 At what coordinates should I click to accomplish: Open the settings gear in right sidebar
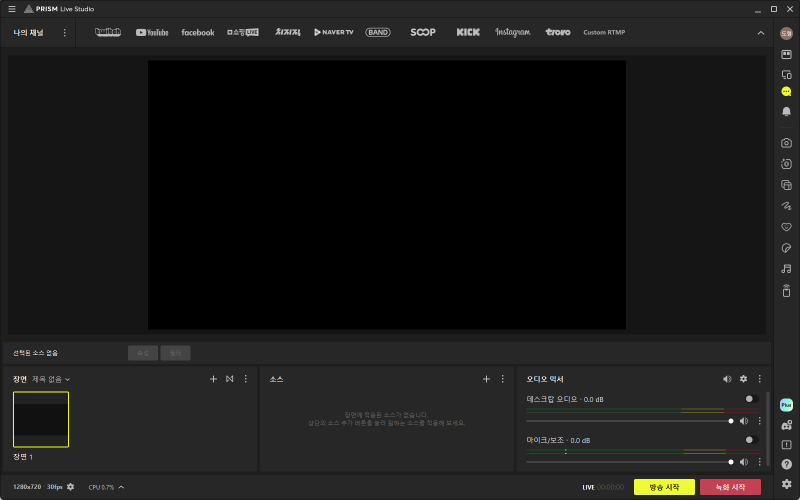click(x=786, y=484)
